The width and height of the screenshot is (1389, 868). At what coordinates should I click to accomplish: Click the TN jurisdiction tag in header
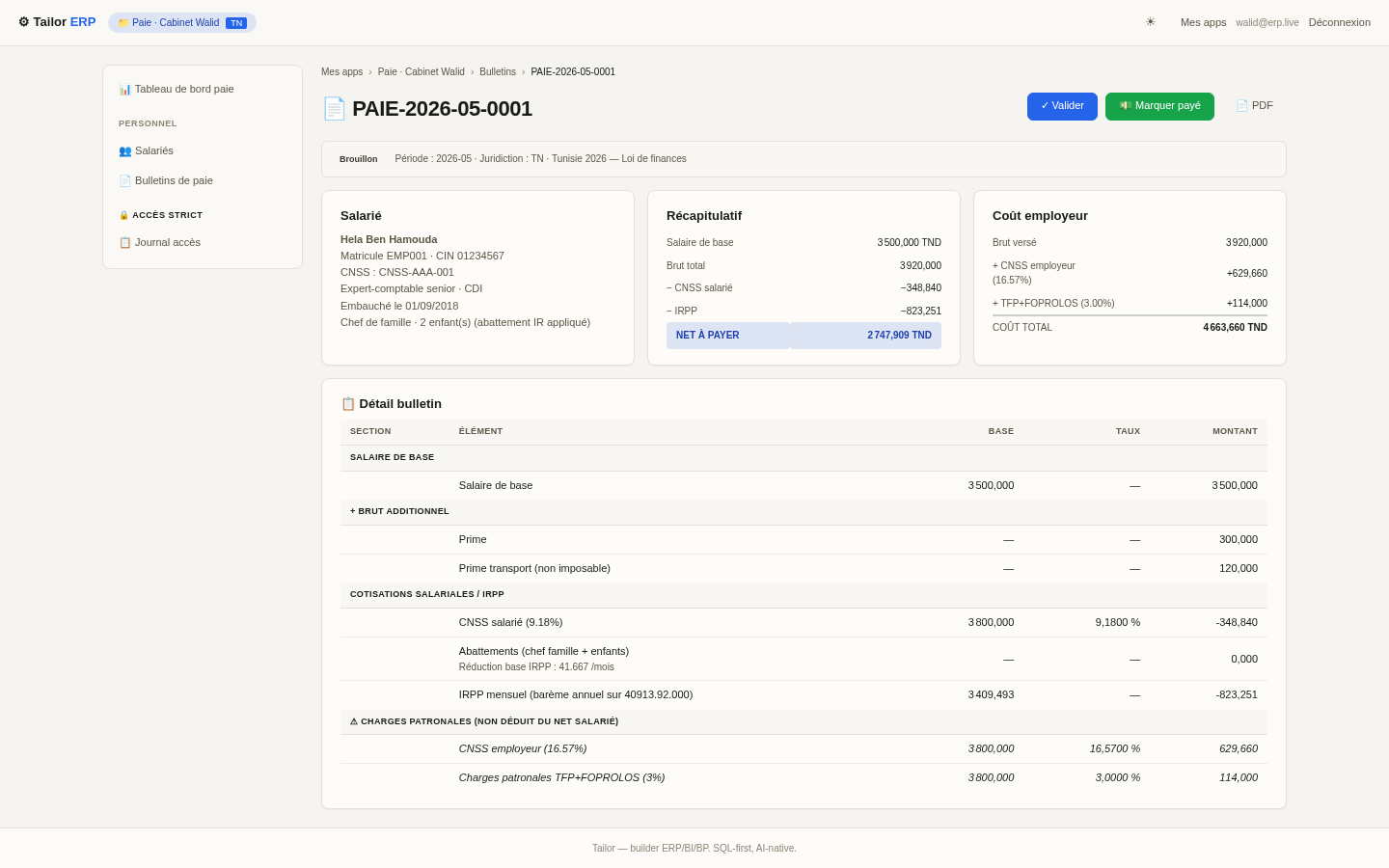236,23
